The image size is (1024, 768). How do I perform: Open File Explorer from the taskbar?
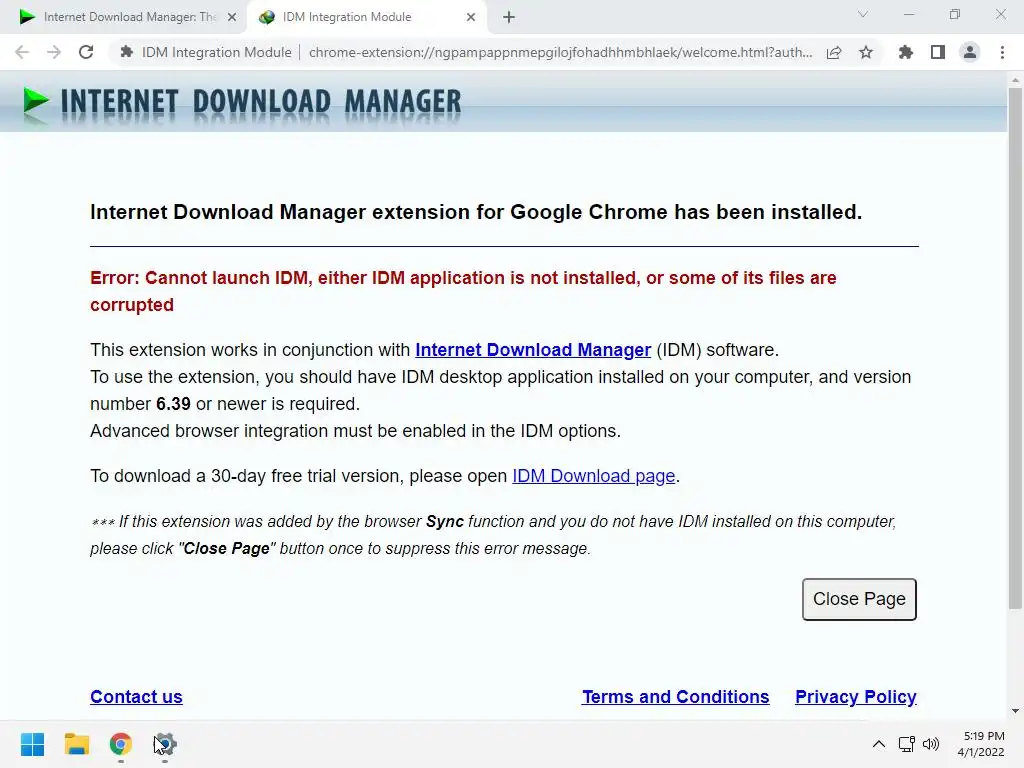pyautogui.click(x=76, y=744)
